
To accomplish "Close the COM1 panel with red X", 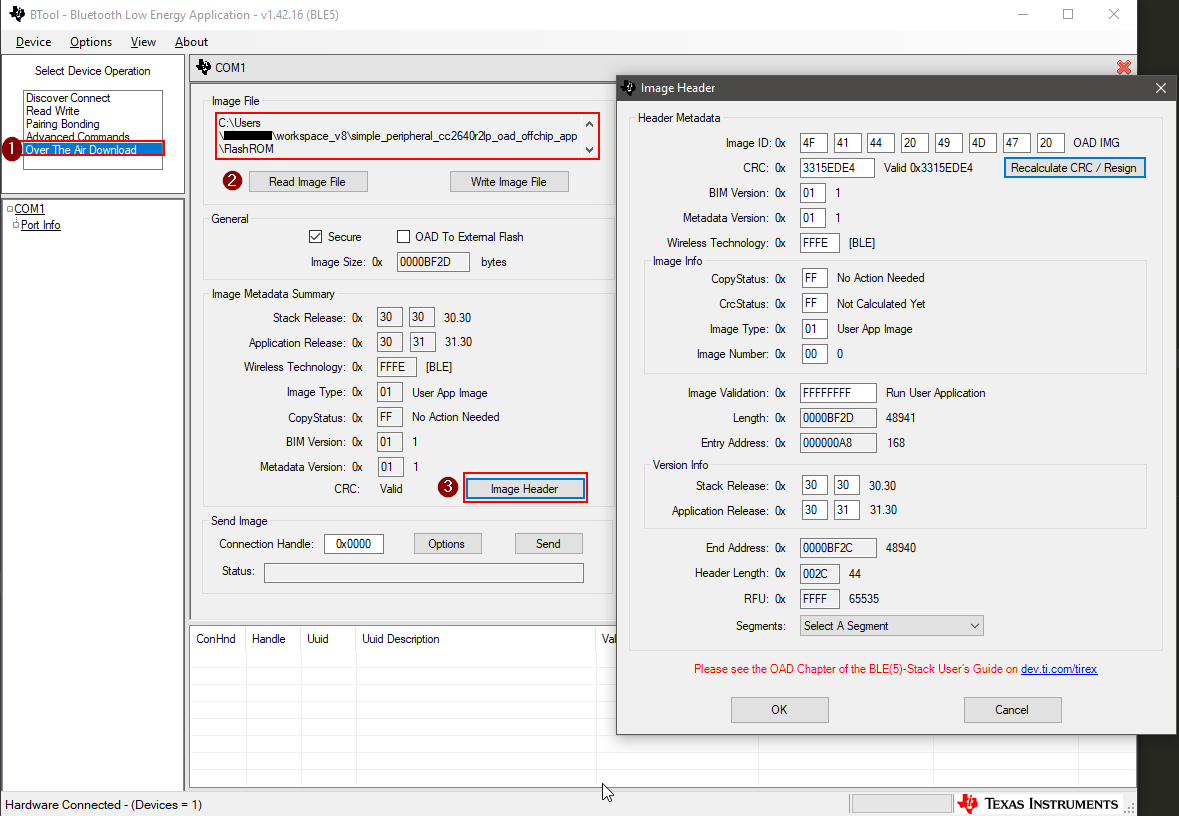I will tap(1123, 67).
